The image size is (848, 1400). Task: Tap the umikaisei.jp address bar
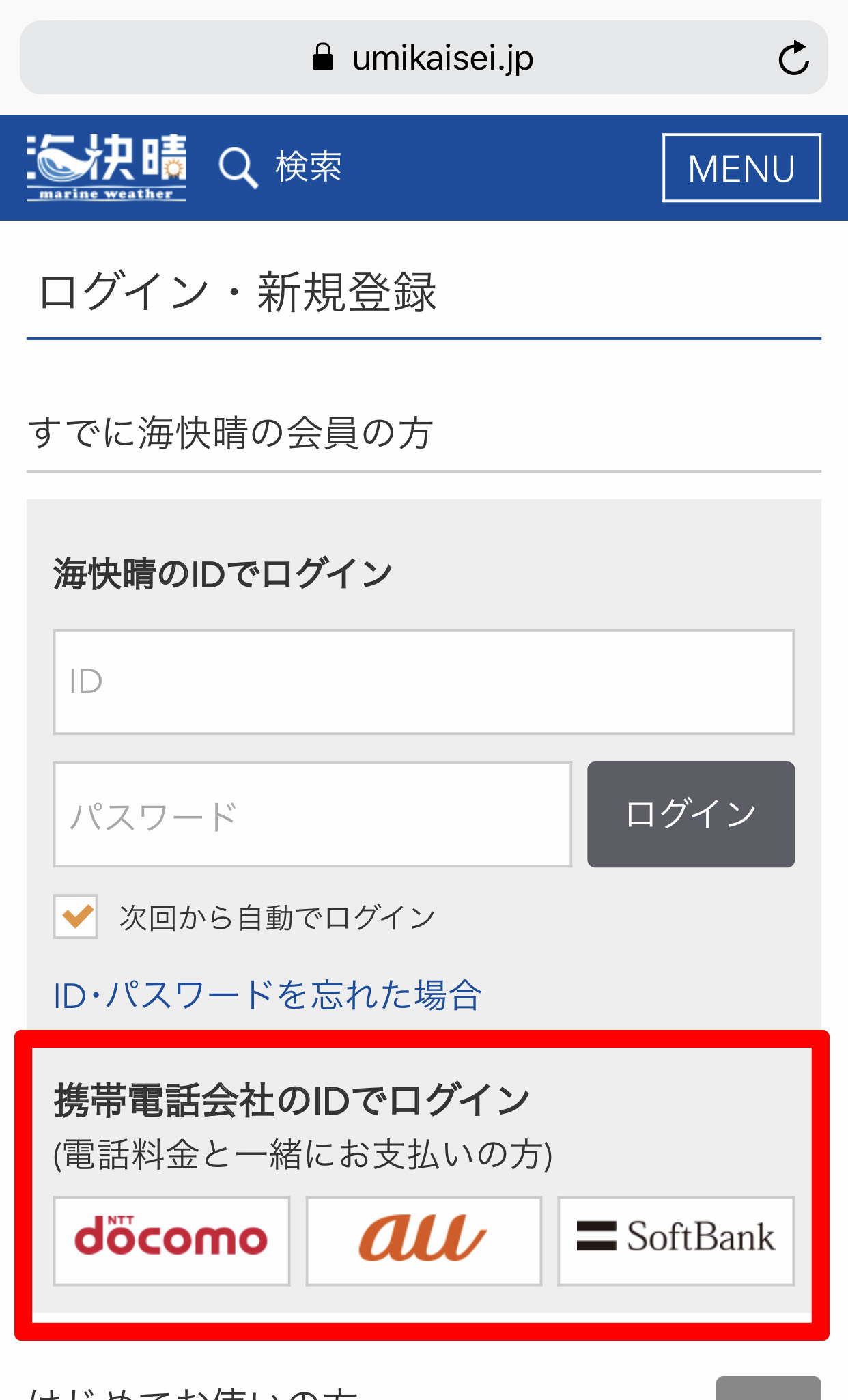click(424, 57)
